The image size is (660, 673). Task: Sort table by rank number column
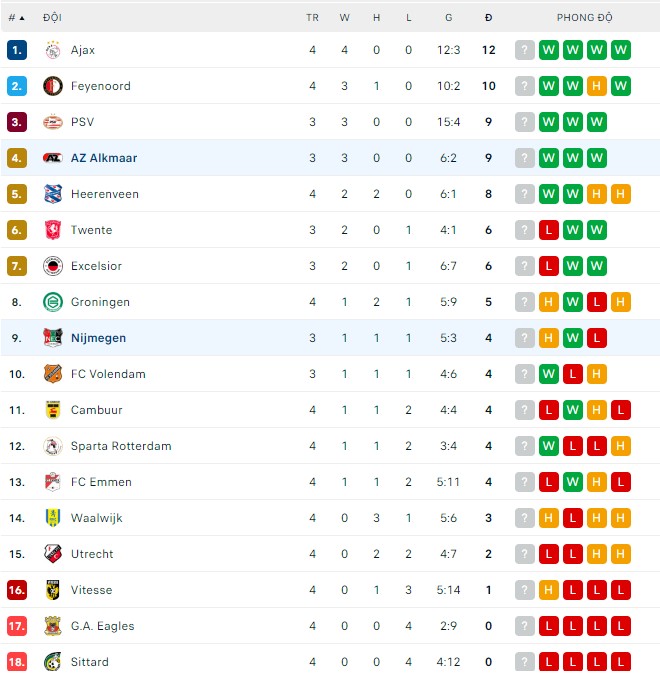[16, 18]
